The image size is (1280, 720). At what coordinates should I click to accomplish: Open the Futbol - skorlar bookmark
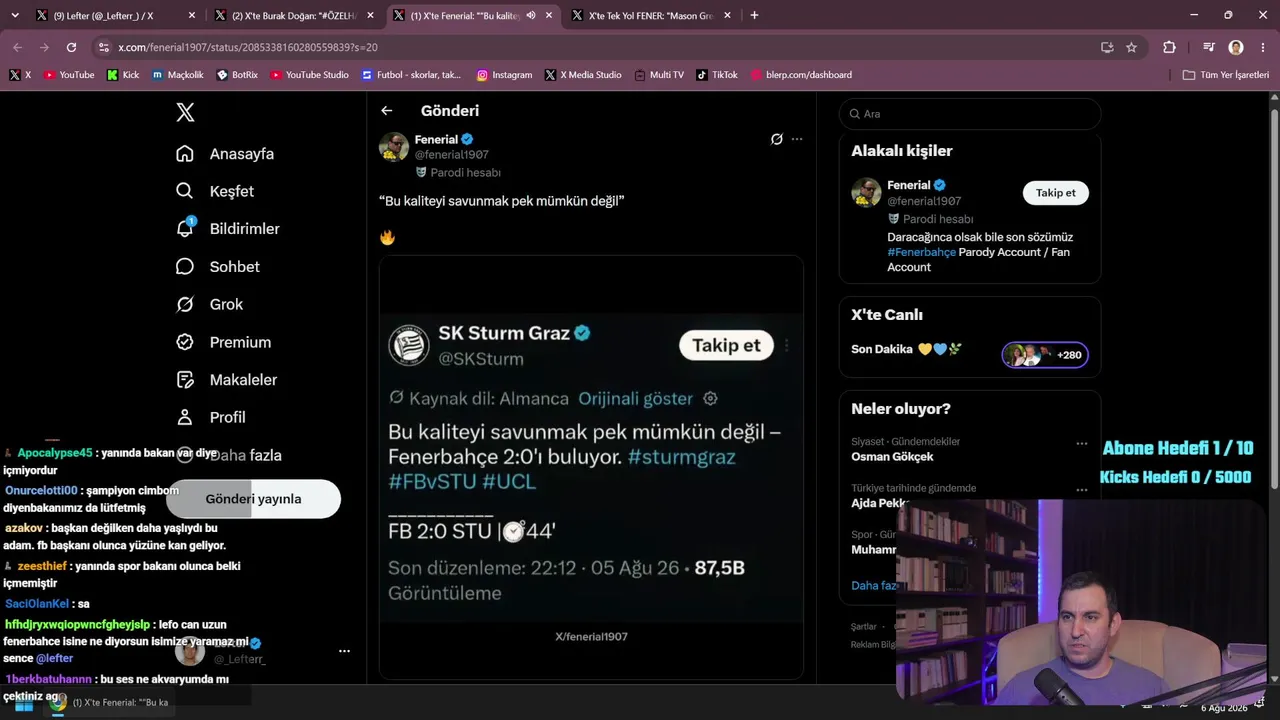[x=411, y=75]
